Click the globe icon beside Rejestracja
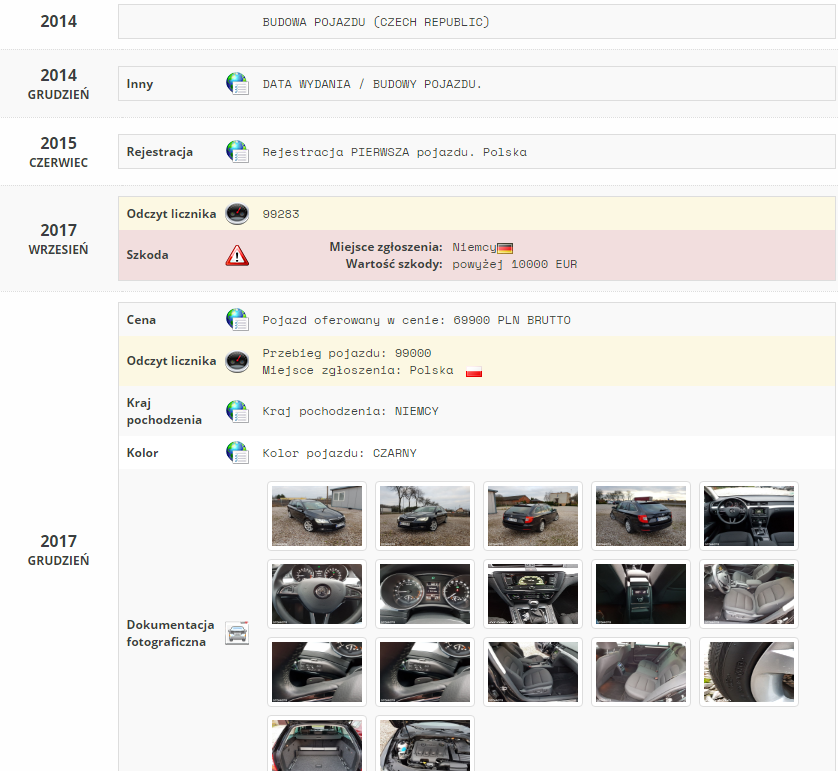Screen dimensions: 838x771 click(x=237, y=152)
